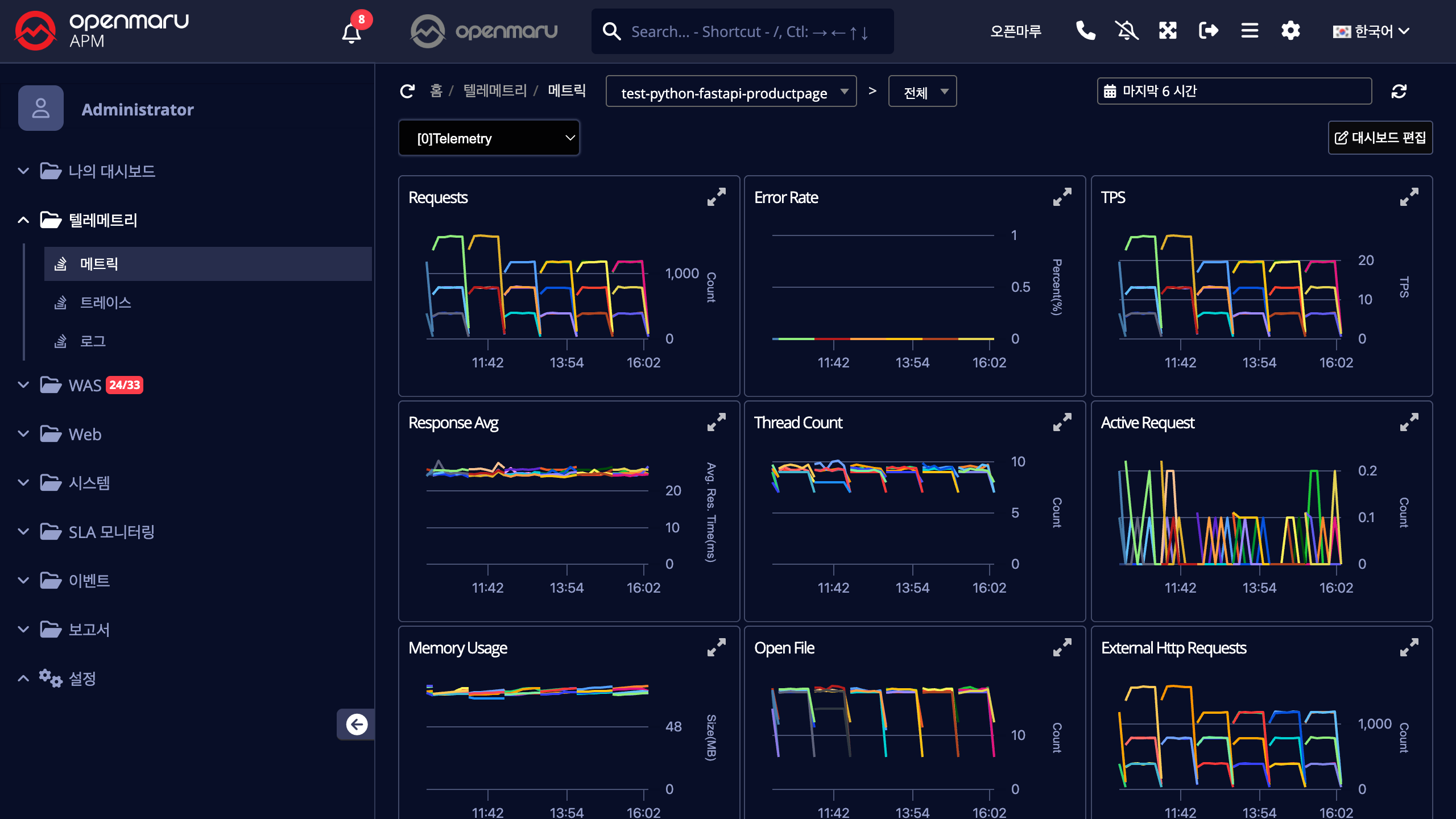Expand the Requests chart to full size
Viewport: 1456px width, 819px height.
click(717, 197)
